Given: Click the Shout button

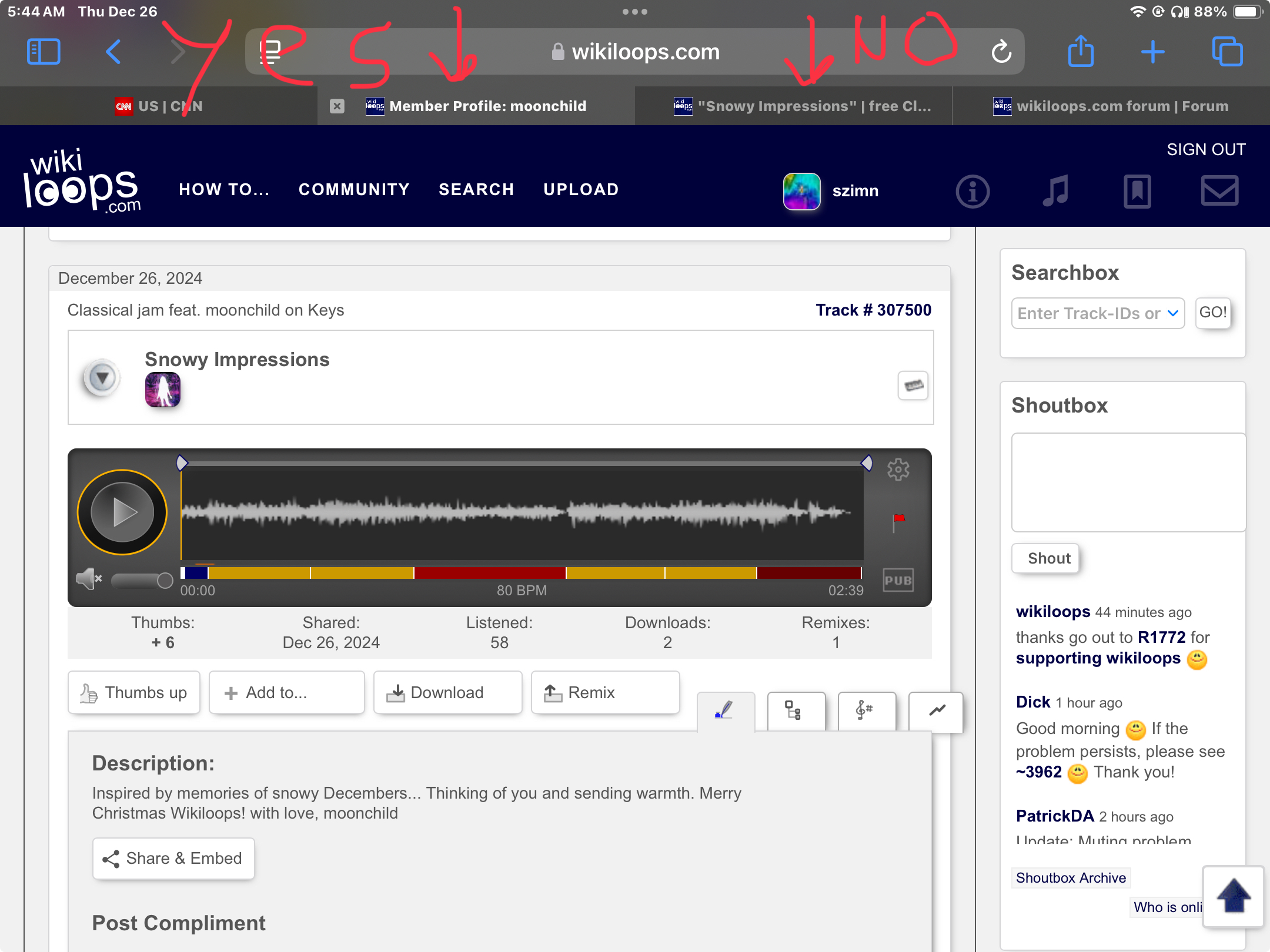Looking at the screenshot, I should [x=1045, y=558].
